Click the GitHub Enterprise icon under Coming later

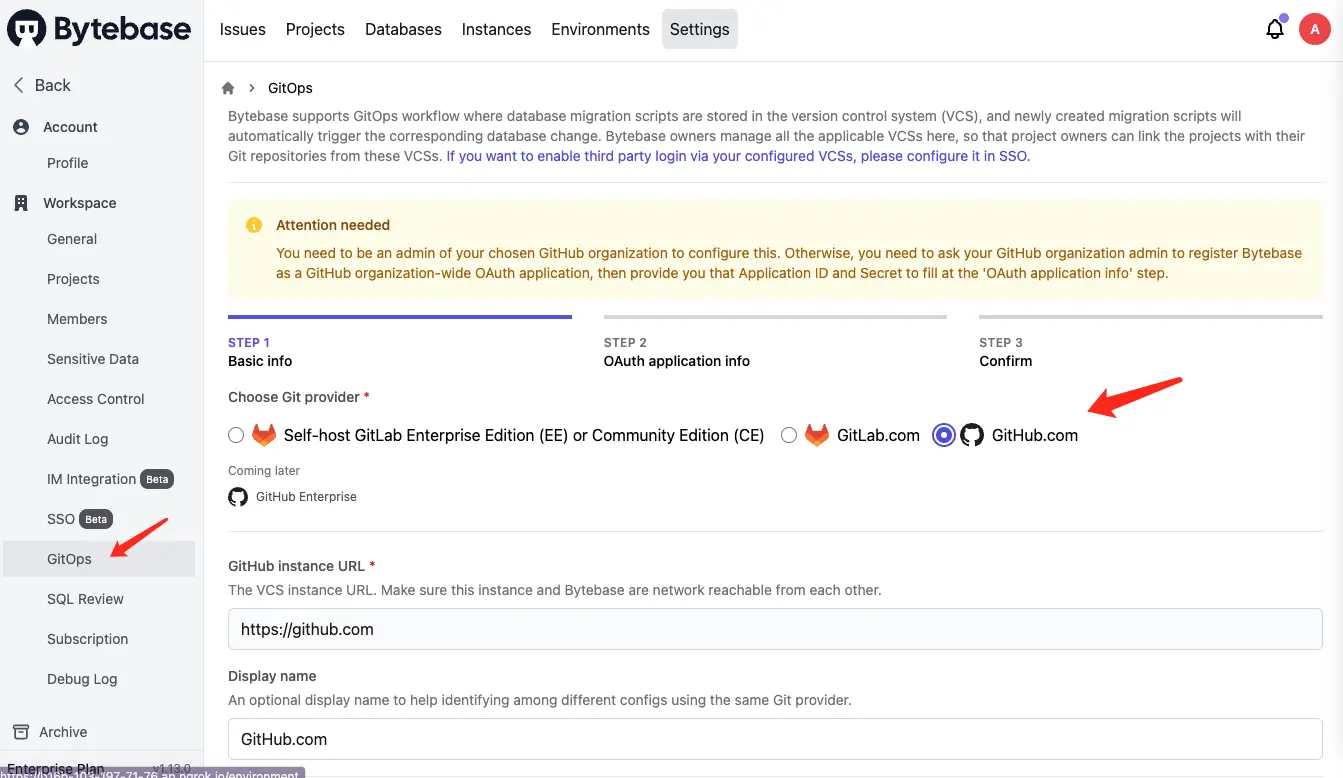(x=237, y=496)
